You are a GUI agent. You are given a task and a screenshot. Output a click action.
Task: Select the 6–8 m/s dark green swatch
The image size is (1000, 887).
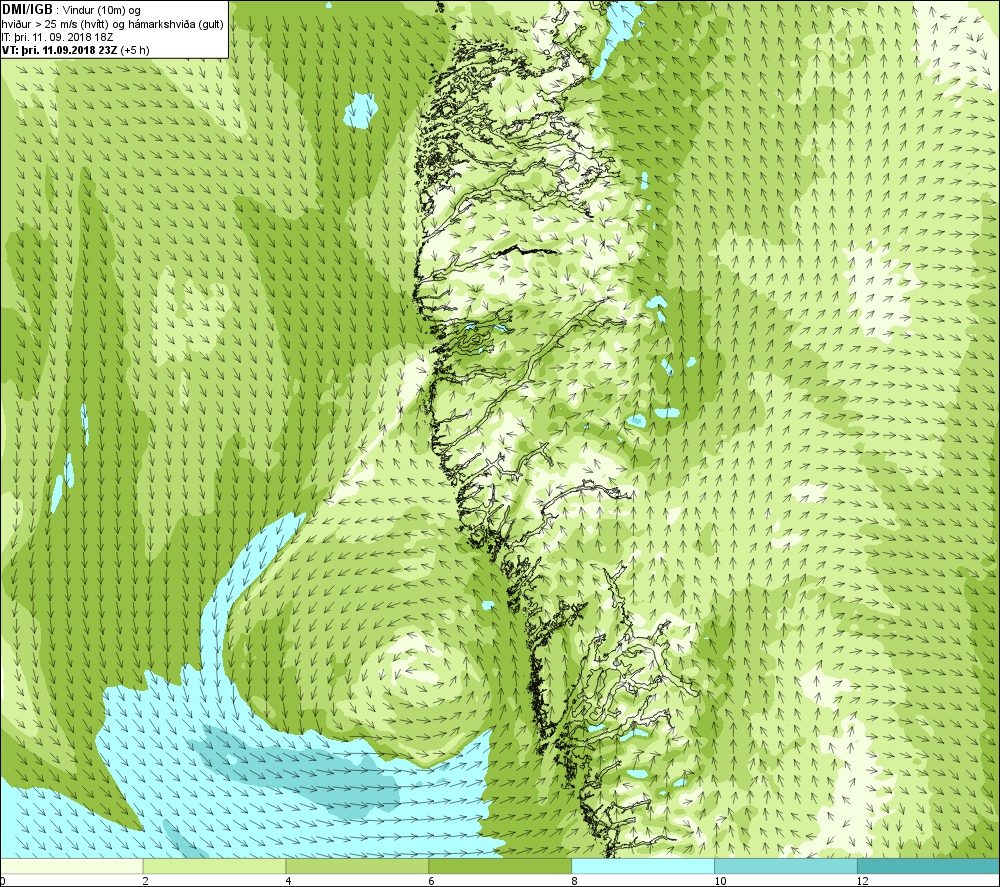[500, 866]
